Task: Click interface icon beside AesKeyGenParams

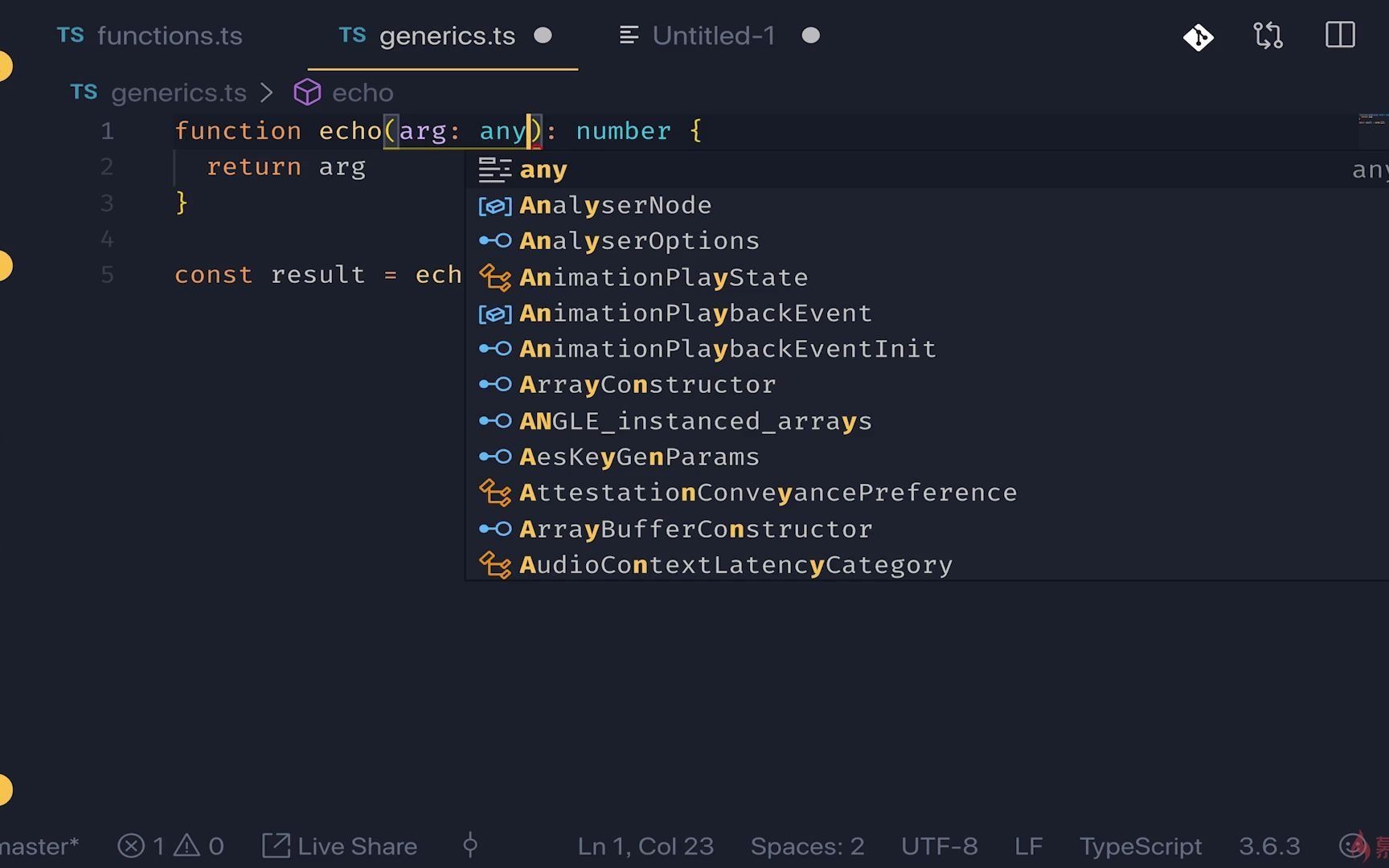Action: pyautogui.click(x=494, y=457)
